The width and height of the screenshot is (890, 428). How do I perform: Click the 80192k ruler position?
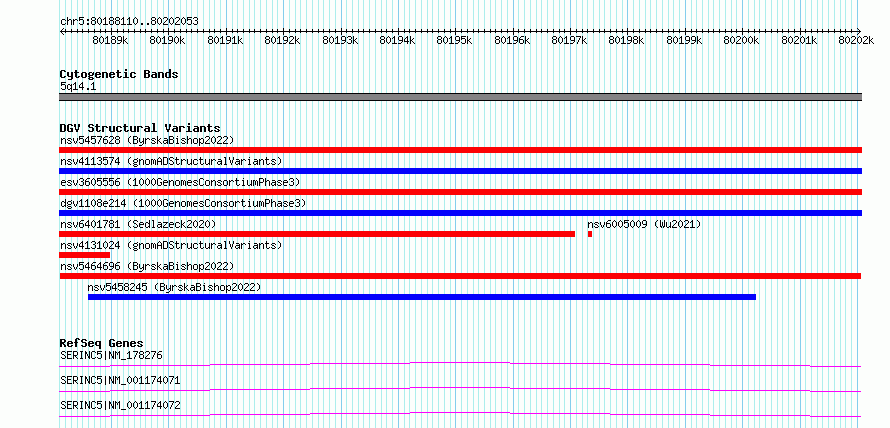pyautogui.click(x=283, y=40)
